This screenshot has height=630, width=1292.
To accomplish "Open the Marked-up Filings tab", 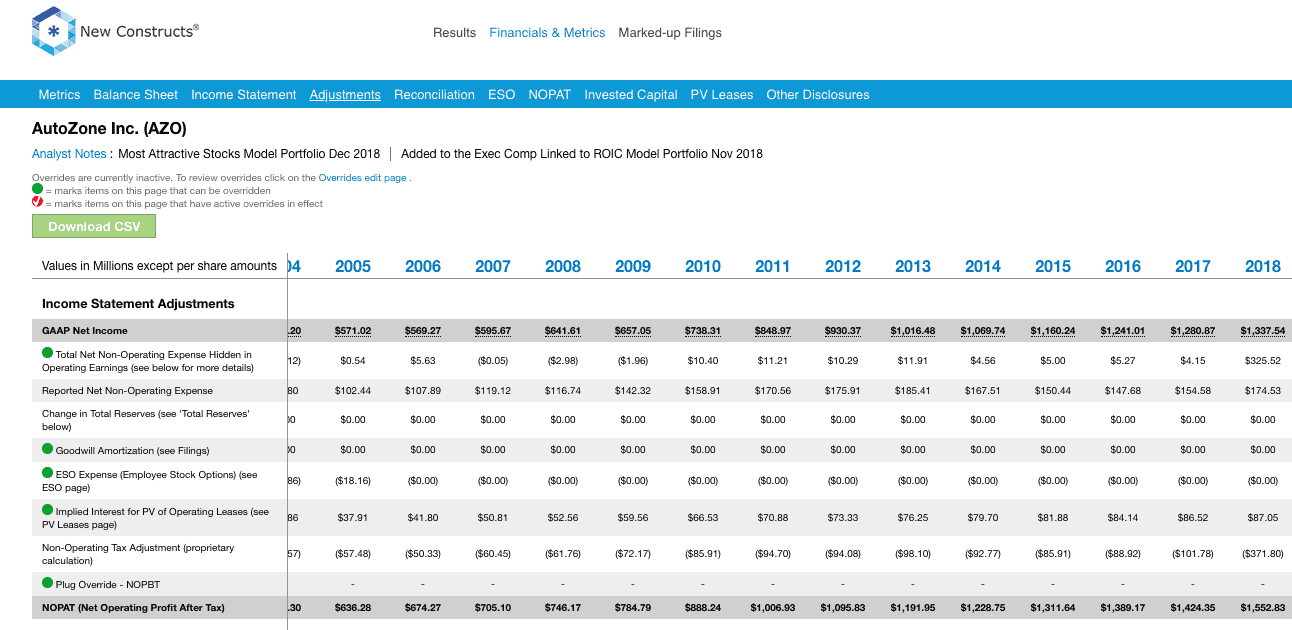I will click(670, 33).
